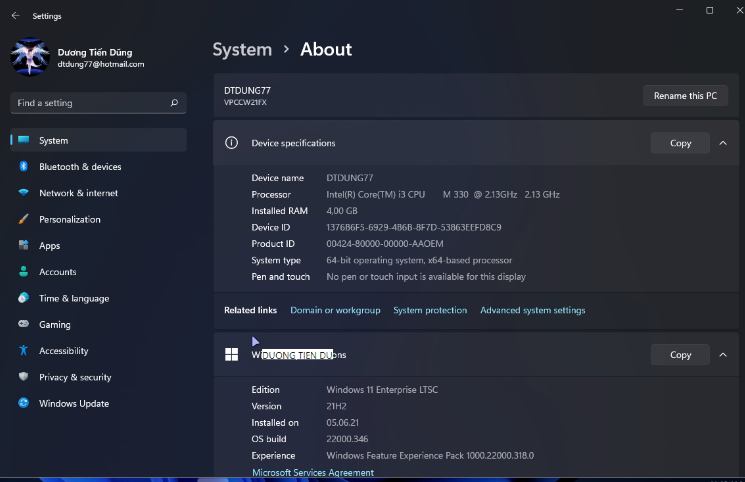This screenshot has width=745, height=482.
Task: Collapse the Windows specifications section
Action: point(723,355)
